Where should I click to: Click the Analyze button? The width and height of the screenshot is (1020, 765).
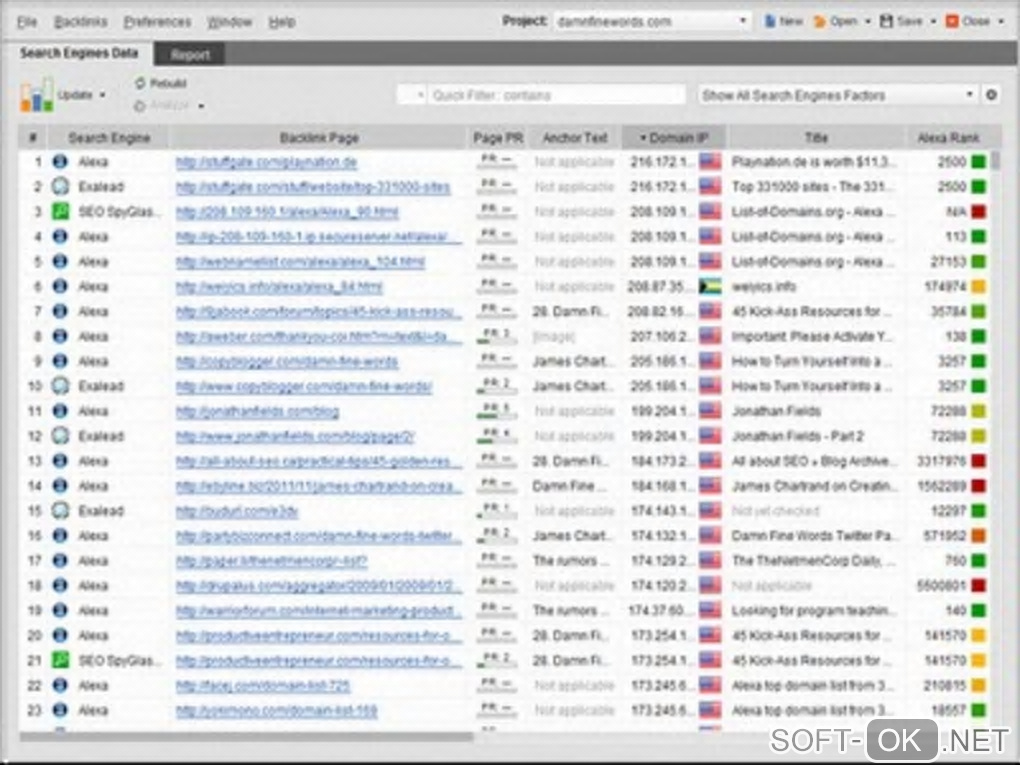[162, 105]
